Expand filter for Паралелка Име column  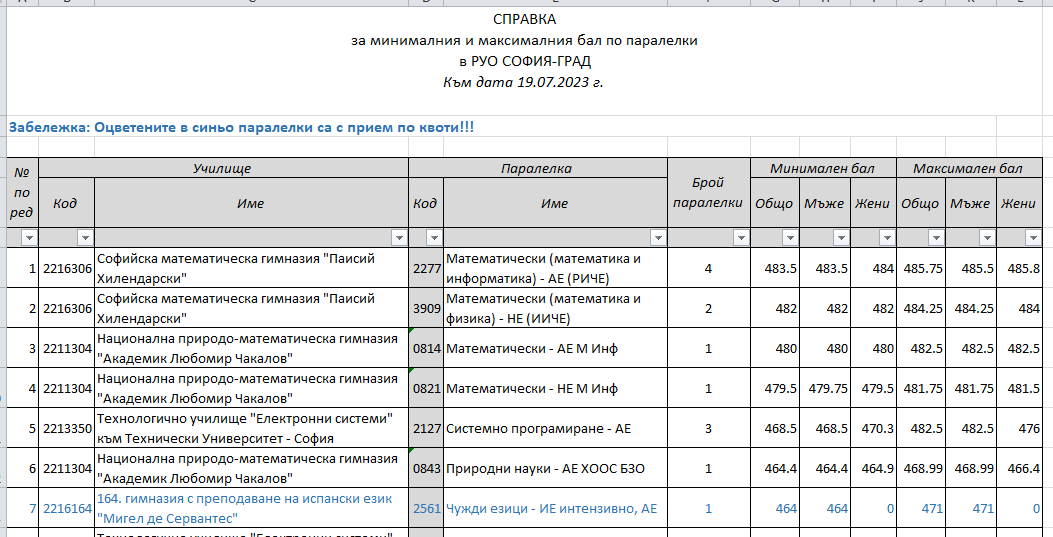pos(658,238)
